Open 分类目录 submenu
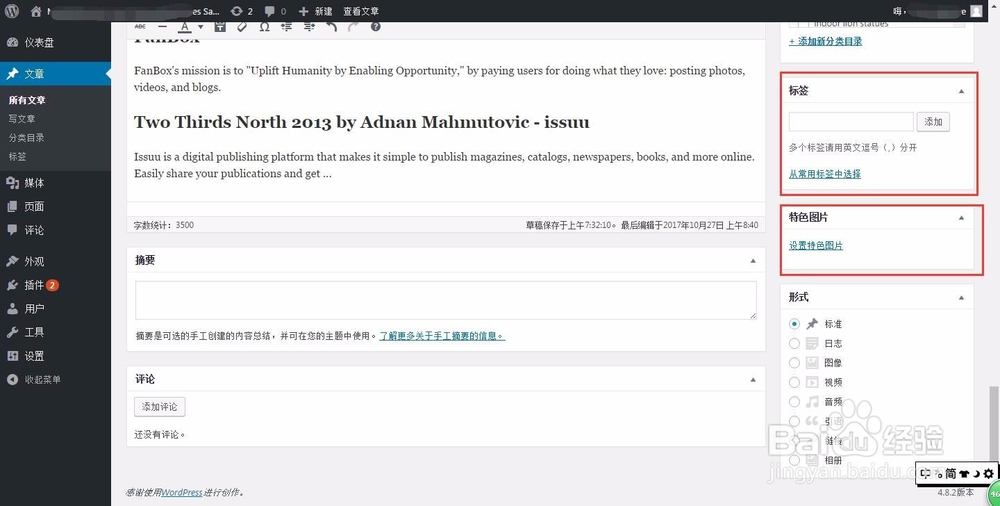This screenshot has height=506, width=1000. [26, 138]
